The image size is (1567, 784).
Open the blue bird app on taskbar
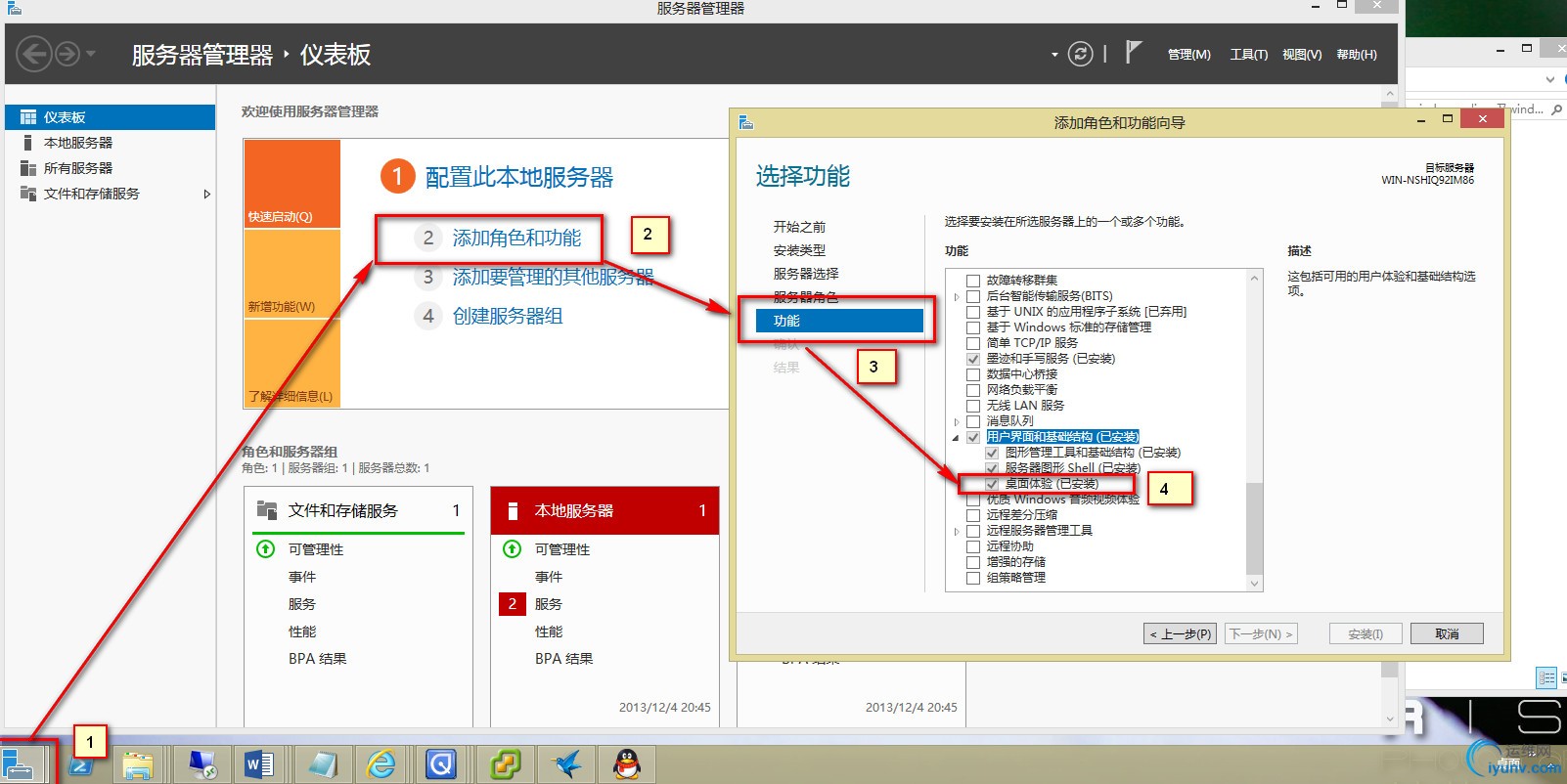pyautogui.click(x=566, y=764)
